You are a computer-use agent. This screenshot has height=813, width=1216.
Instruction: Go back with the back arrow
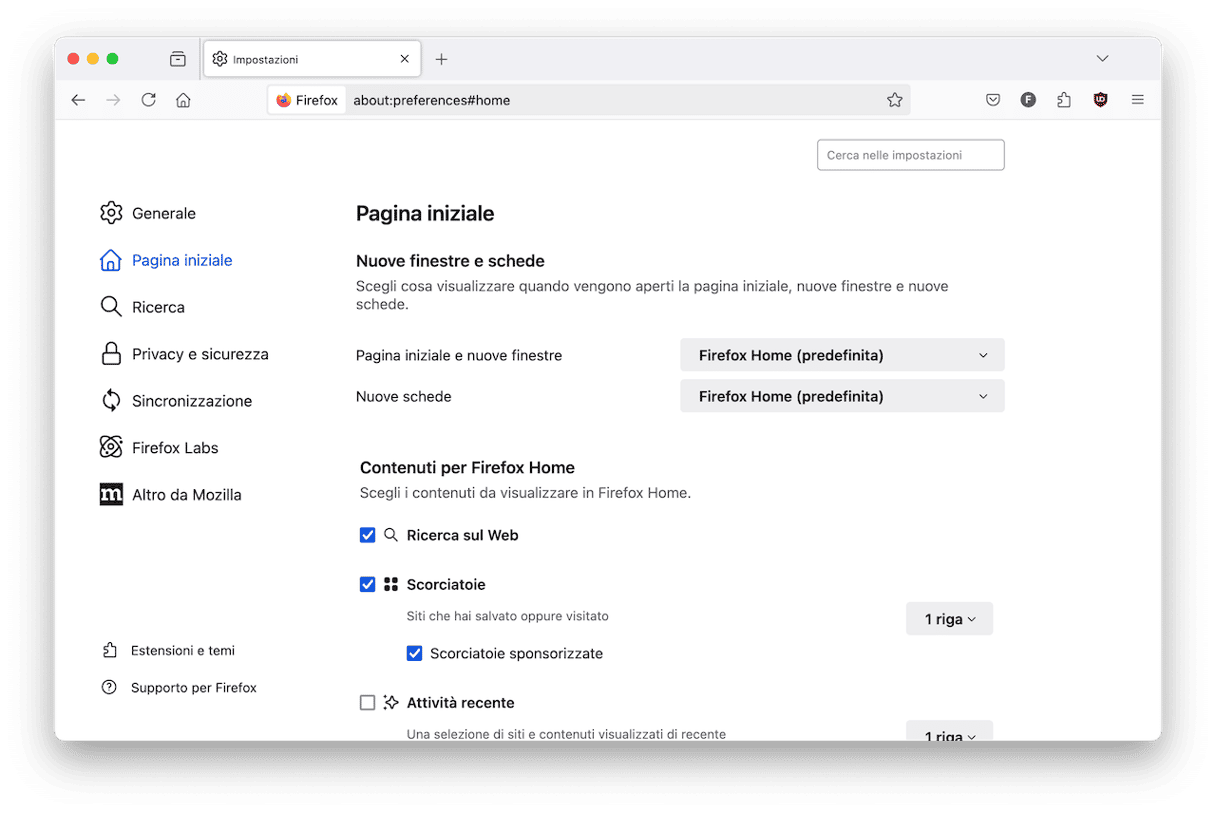(78, 100)
